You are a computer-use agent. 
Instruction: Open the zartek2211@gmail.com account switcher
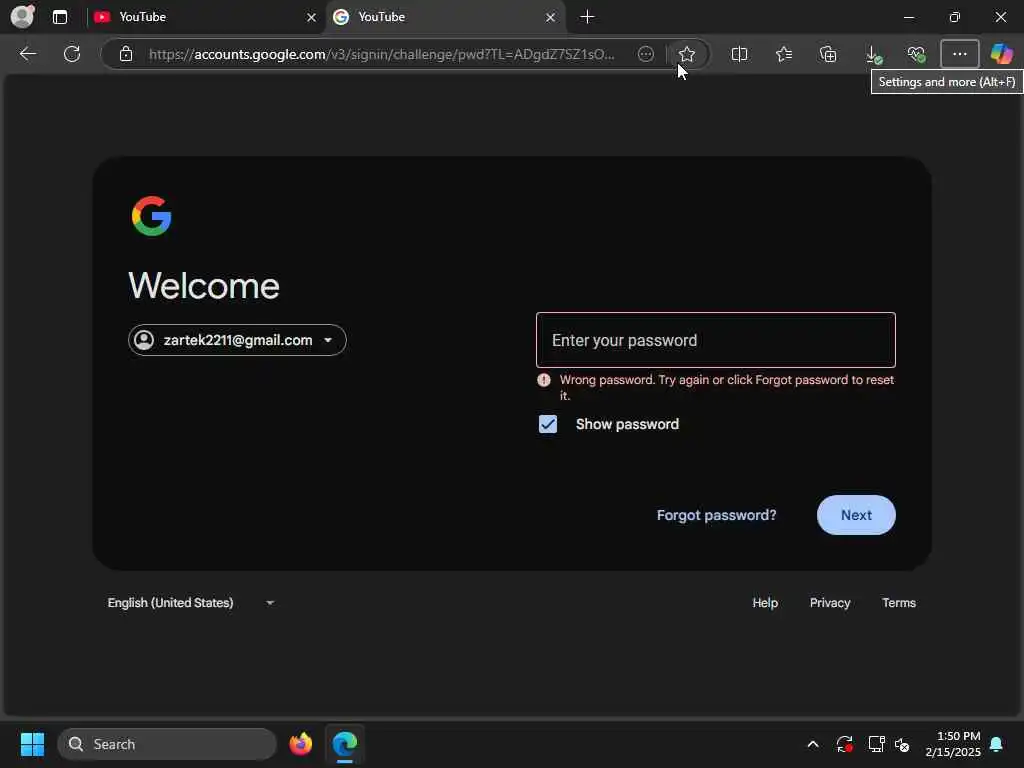[x=237, y=340]
